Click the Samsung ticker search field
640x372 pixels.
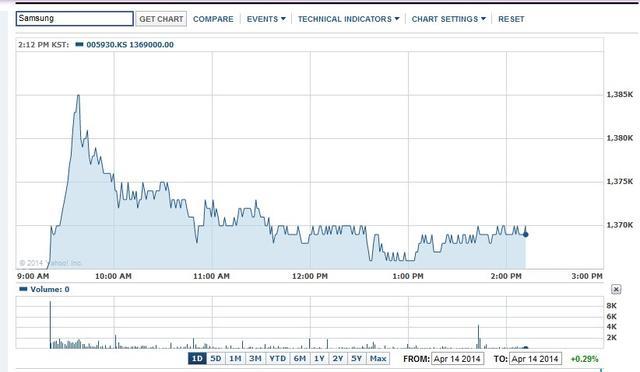pyautogui.click(x=75, y=19)
